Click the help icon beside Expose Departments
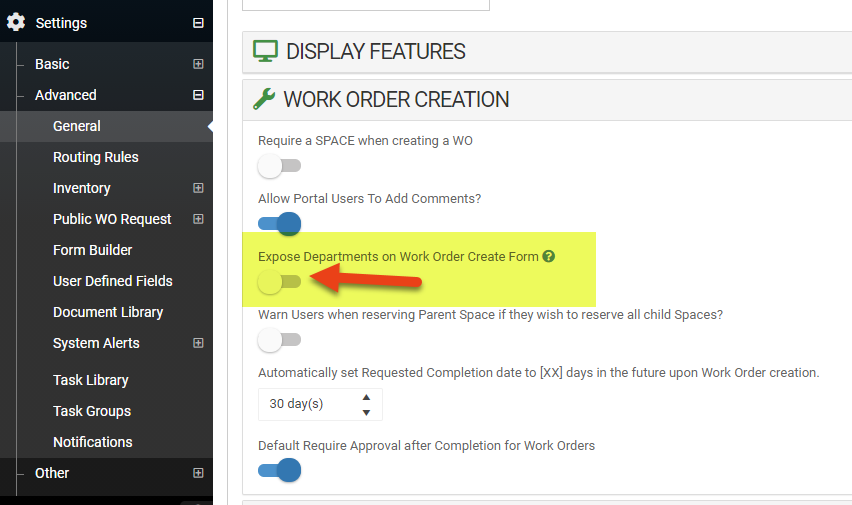 (x=549, y=257)
